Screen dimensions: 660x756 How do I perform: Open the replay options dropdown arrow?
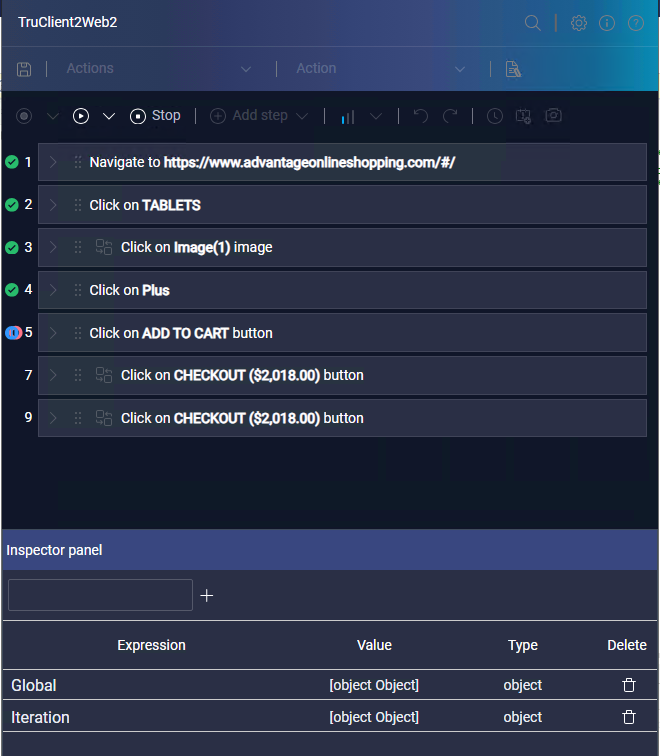(x=109, y=116)
